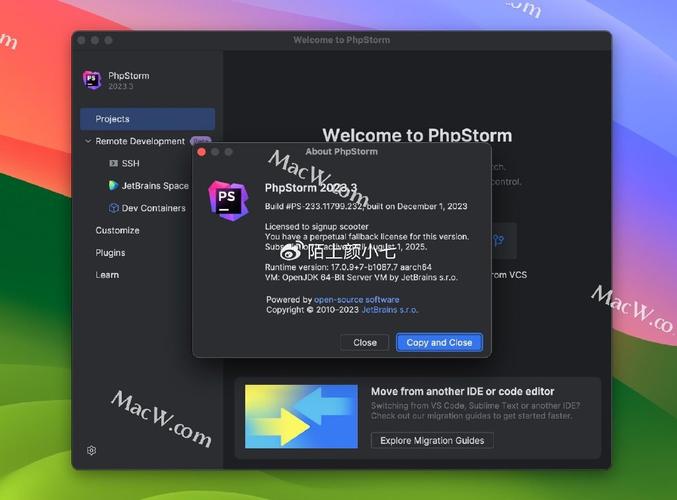Click Explore Migration Guides

tap(432, 440)
